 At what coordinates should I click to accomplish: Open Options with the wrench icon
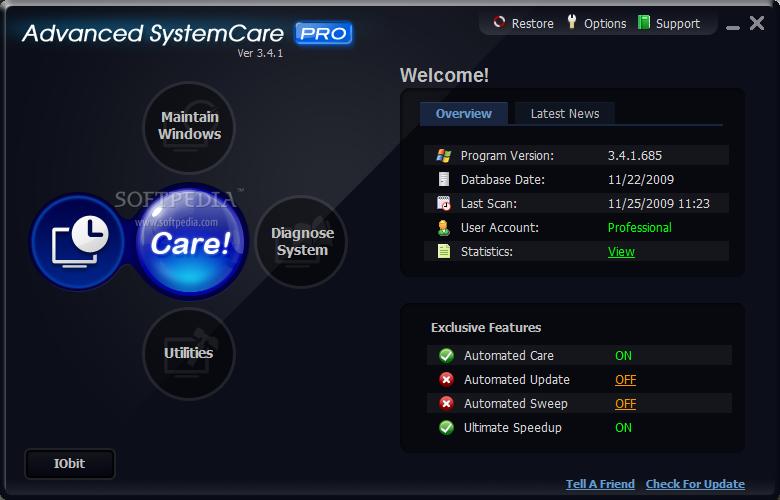(572, 23)
